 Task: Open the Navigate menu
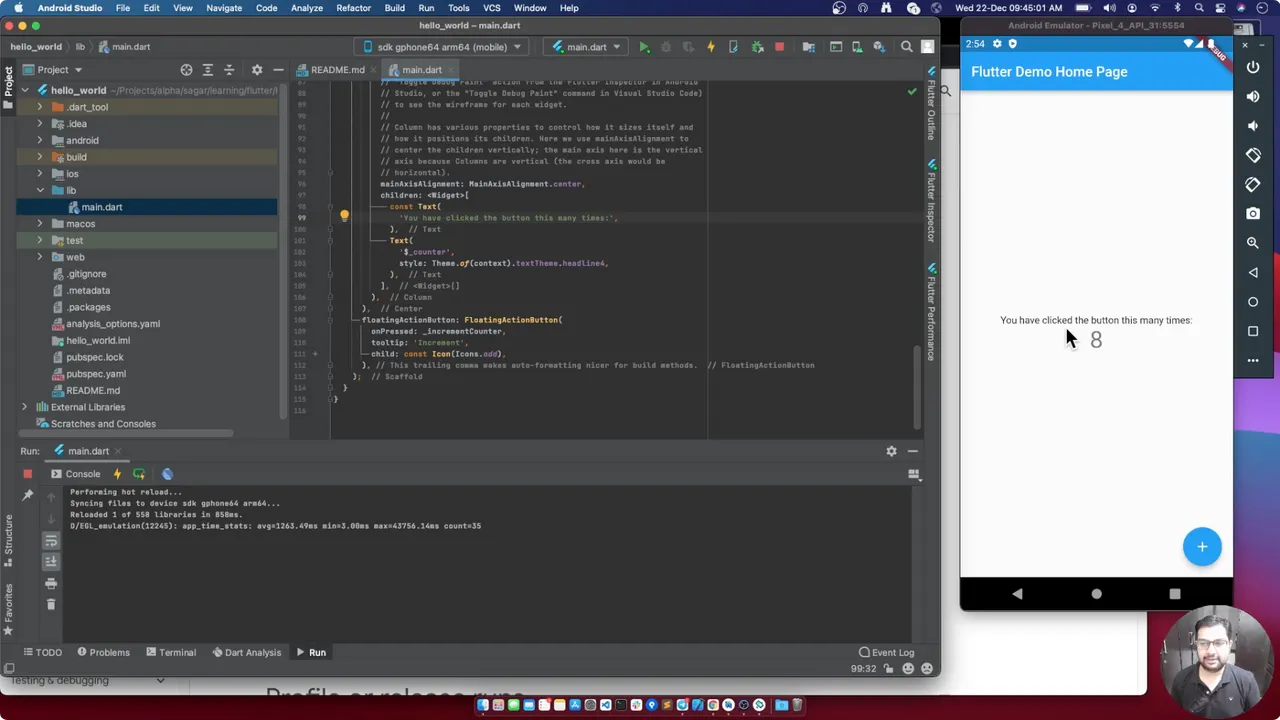pyautogui.click(x=224, y=8)
